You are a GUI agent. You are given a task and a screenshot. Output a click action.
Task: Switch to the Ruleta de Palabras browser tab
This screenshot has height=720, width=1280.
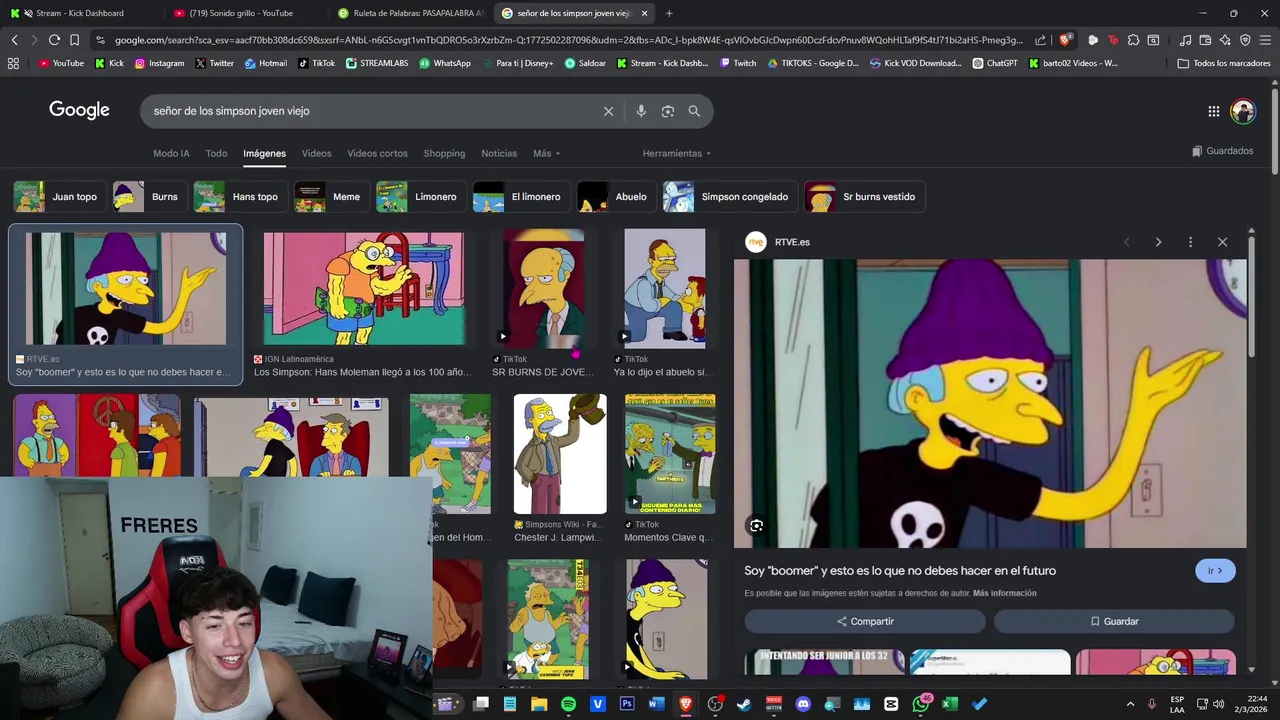(410, 13)
